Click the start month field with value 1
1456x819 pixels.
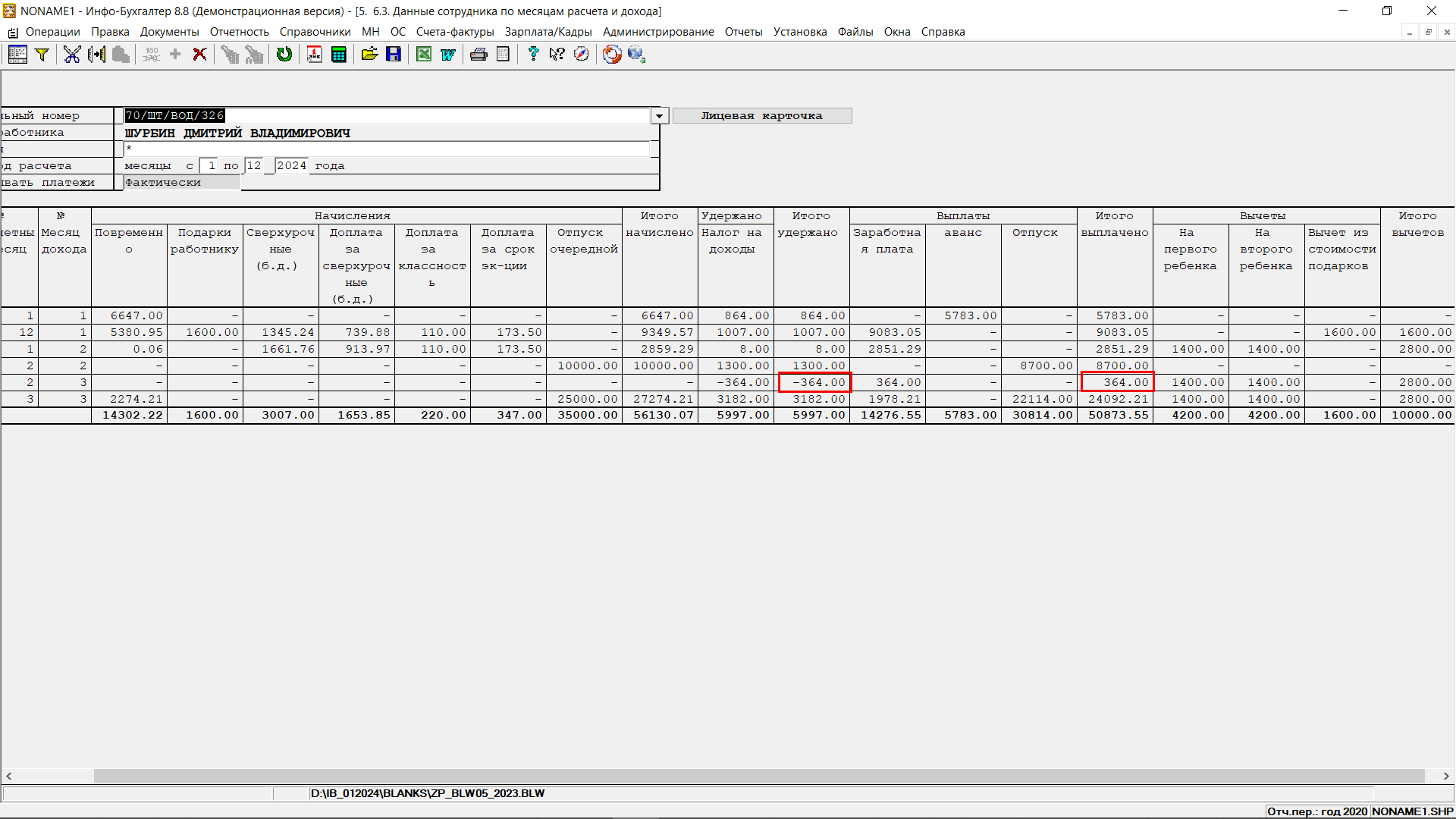click(x=209, y=166)
